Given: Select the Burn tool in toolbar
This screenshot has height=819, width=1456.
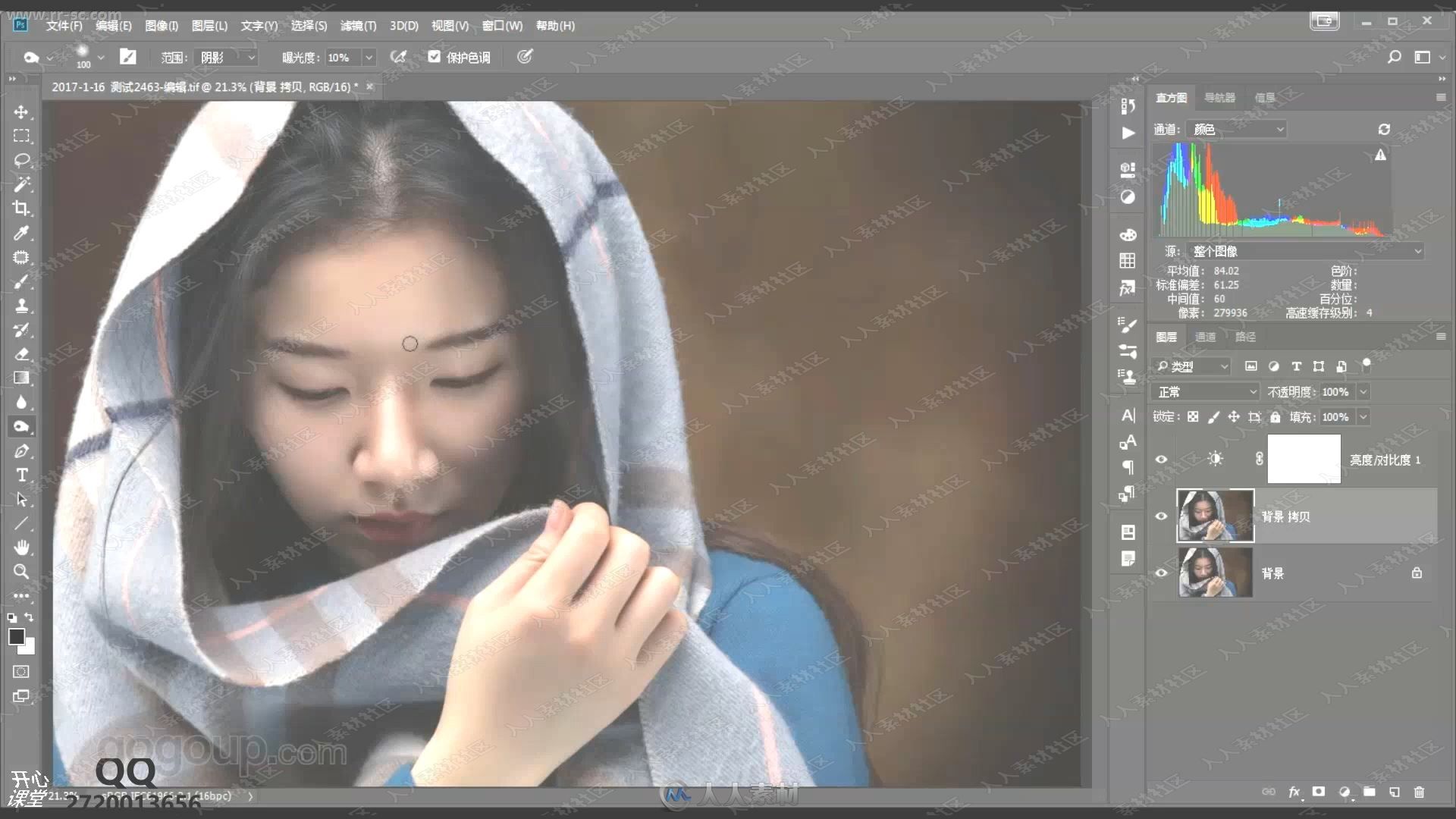Looking at the screenshot, I should tap(21, 426).
